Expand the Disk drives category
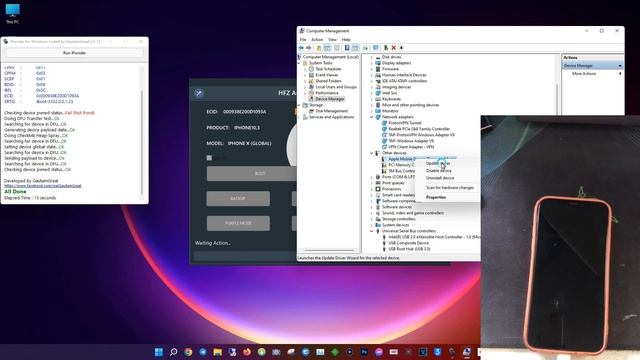Viewport: 640px width, 360px height. [x=372, y=57]
